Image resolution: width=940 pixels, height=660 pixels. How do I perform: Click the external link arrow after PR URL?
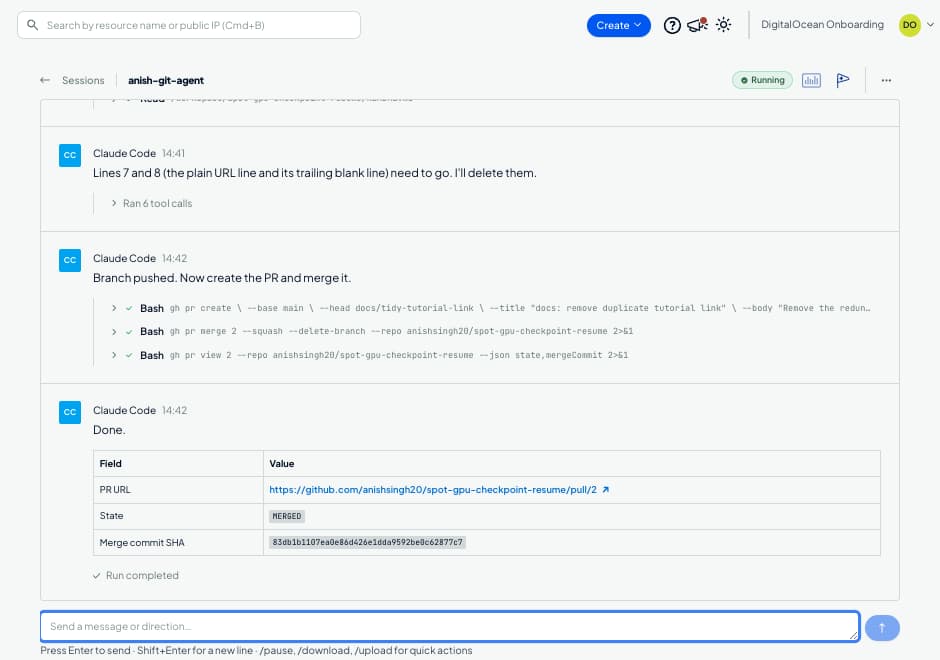click(x=605, y=490)
